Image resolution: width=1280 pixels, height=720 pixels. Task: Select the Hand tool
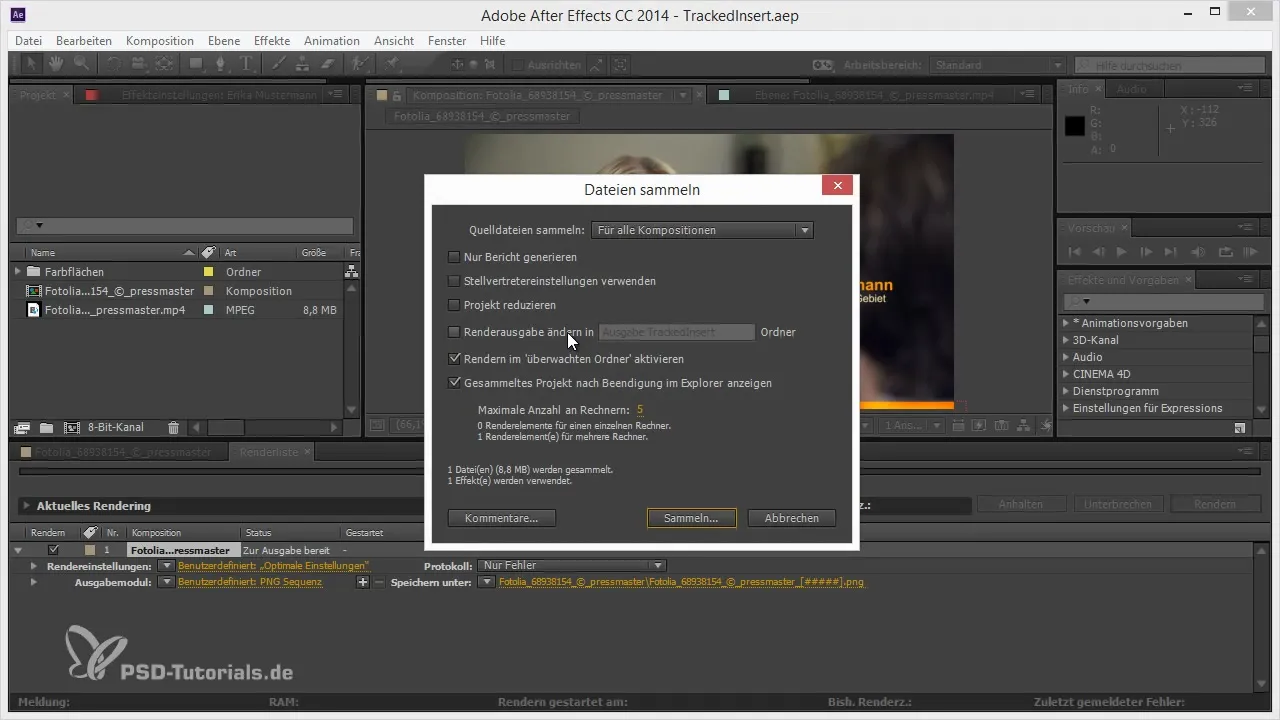[56, 64]
